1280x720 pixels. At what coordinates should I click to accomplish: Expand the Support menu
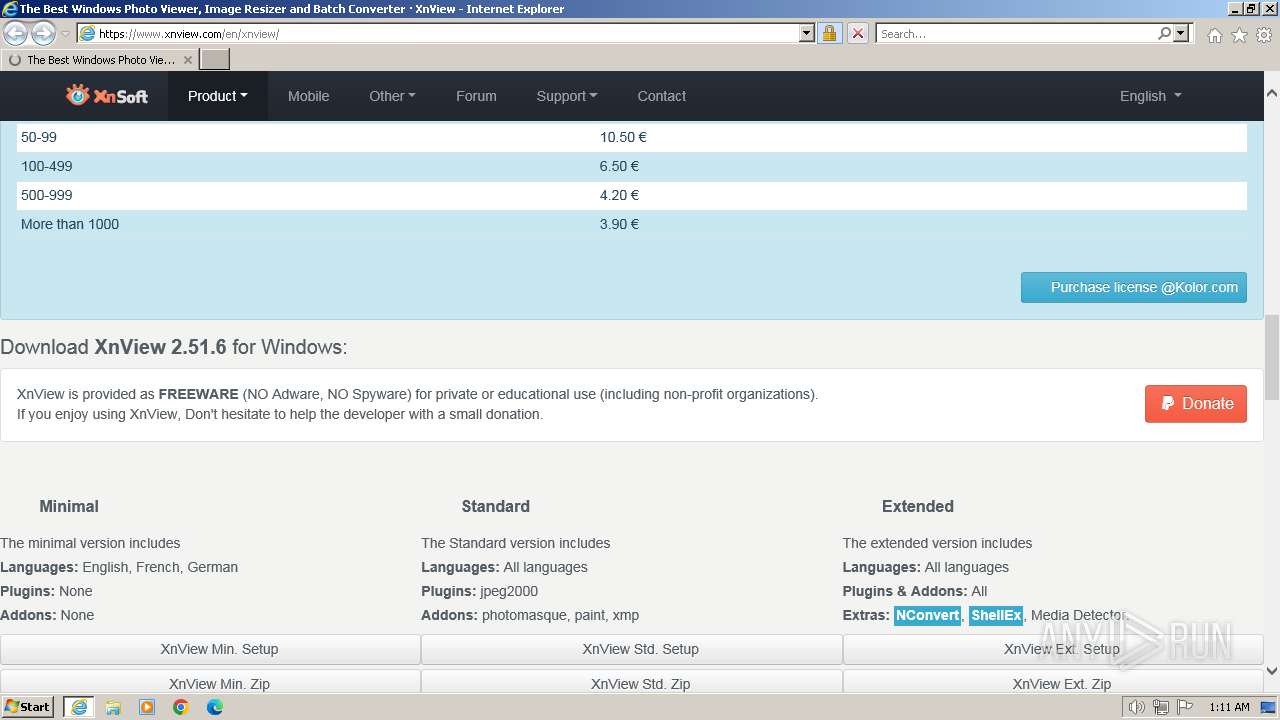566,96
